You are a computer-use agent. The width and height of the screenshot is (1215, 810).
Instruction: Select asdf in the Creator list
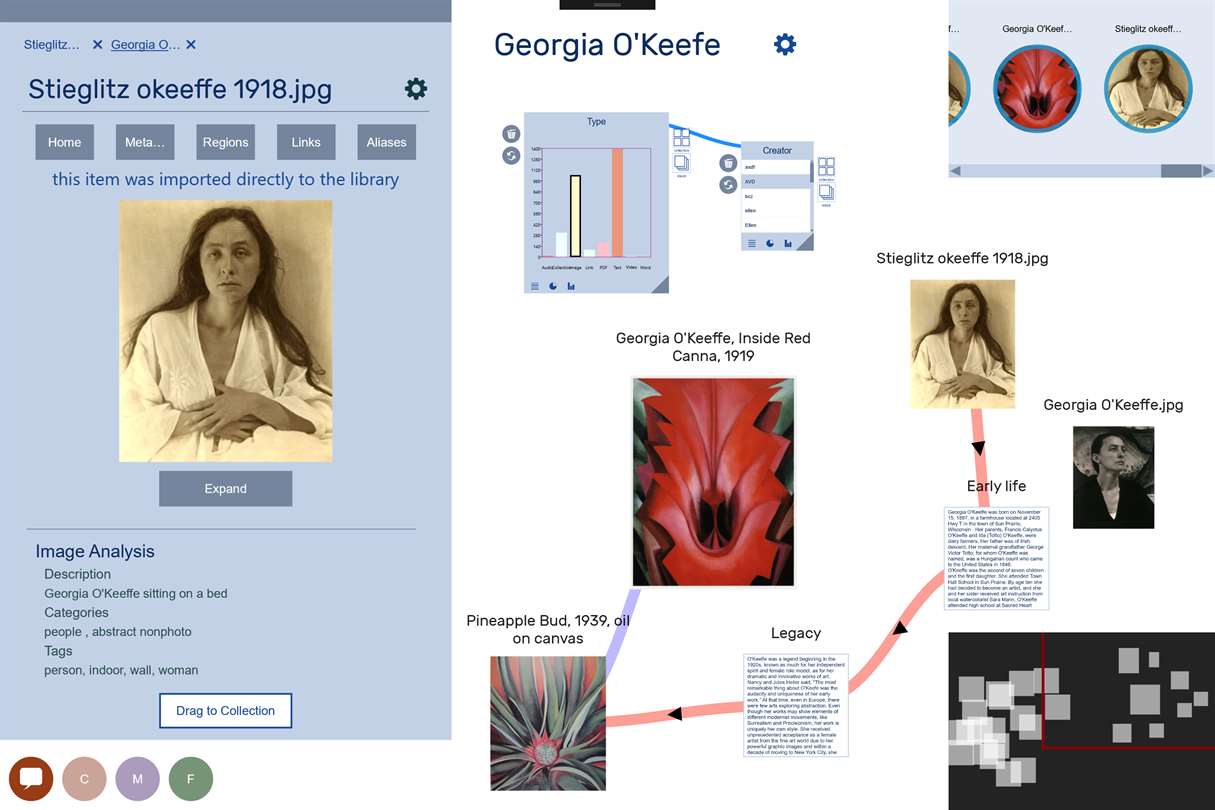point(776,167)
